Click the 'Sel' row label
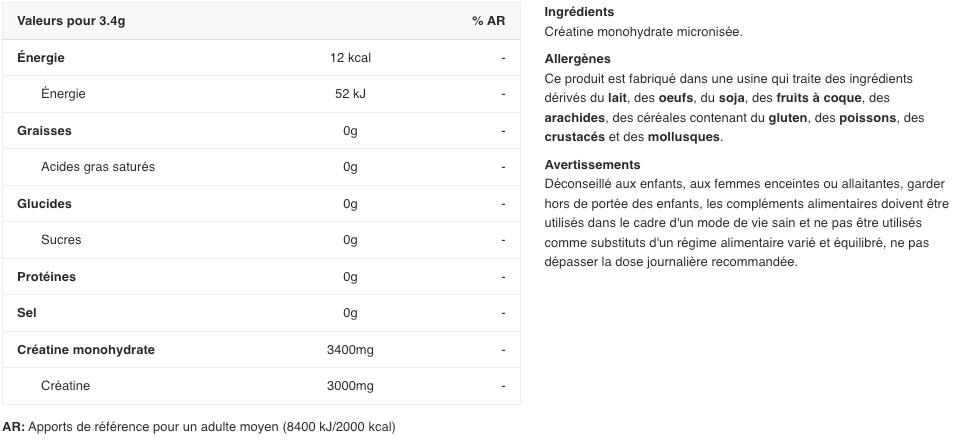Image resolution: width=953 pixels, height=446 pixels. pos(27,313)
